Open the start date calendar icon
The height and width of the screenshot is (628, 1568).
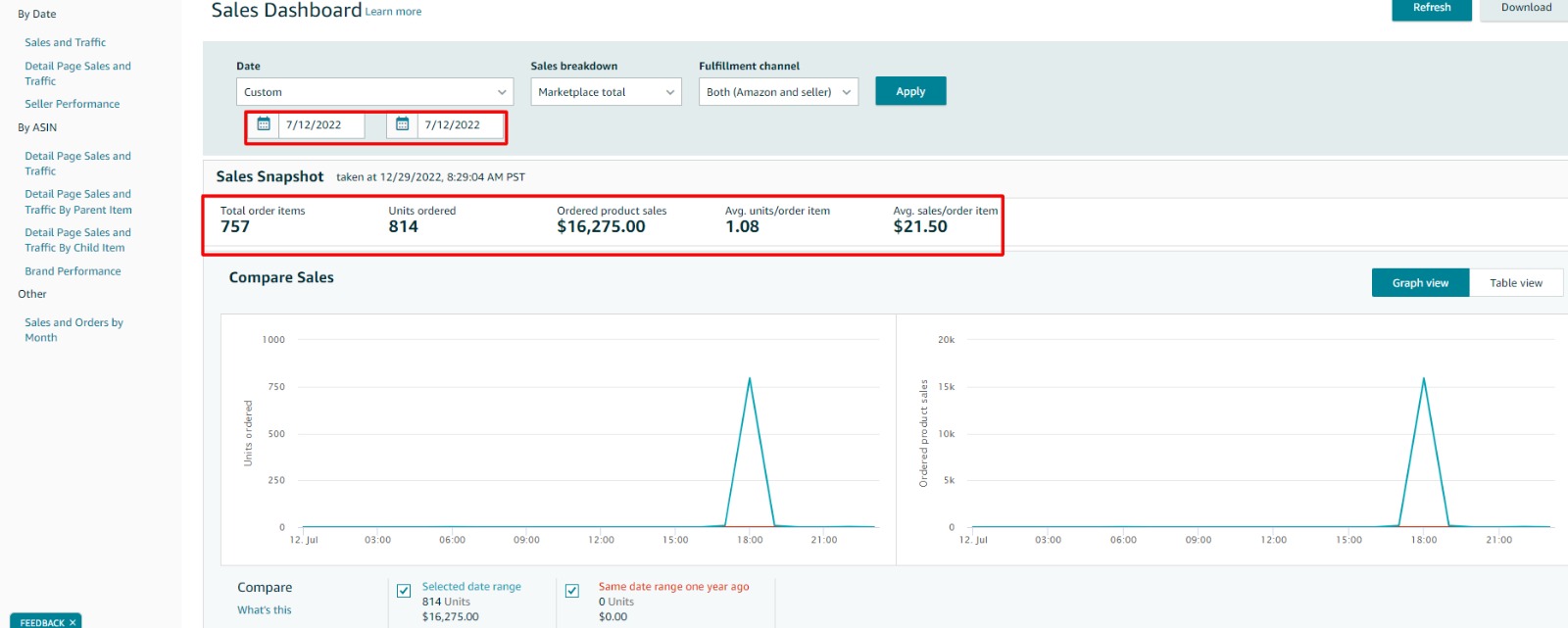point(264,124)
